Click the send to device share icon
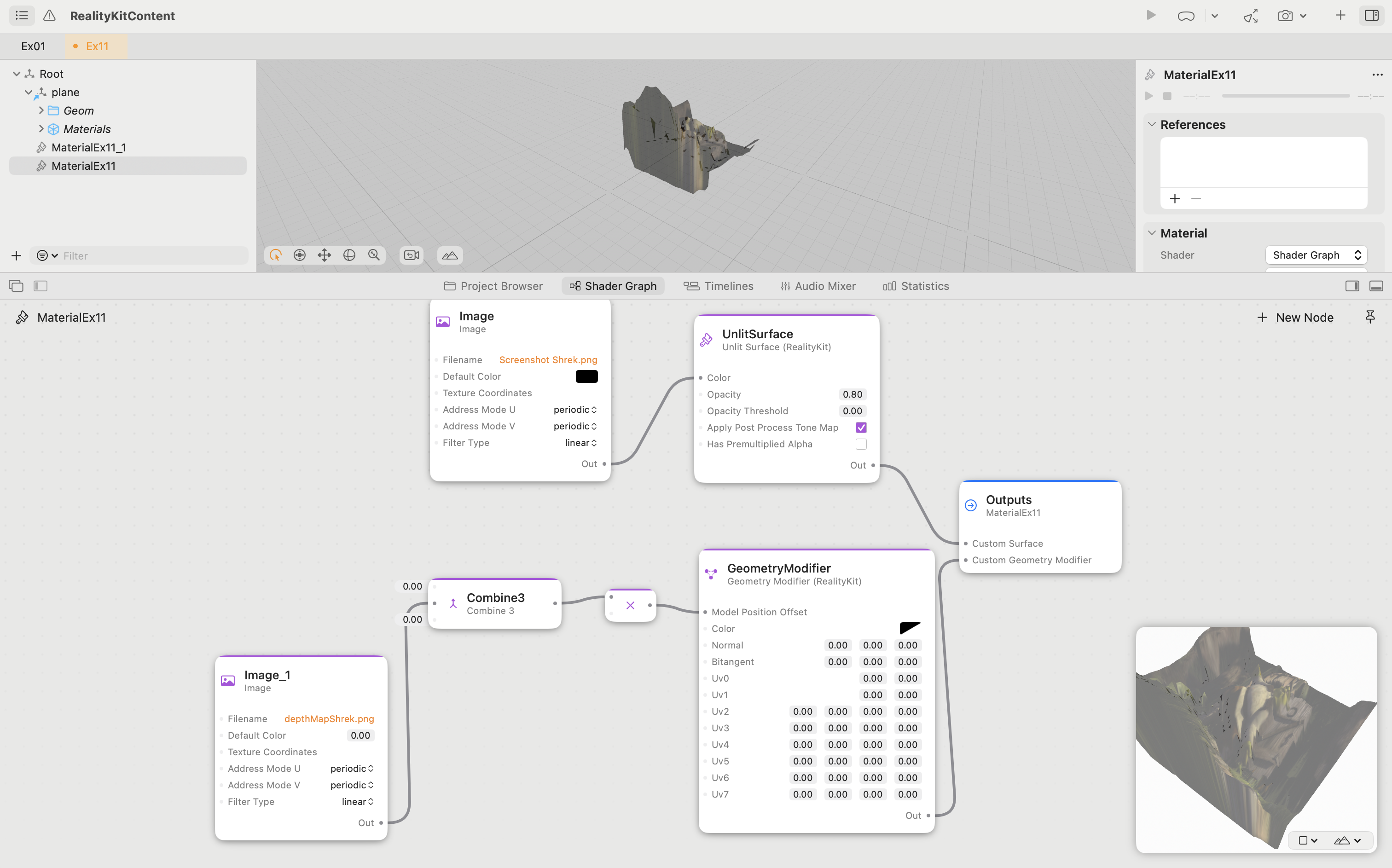Image resolution: width=1392 pixels, height=868 pixels. 1251,16
